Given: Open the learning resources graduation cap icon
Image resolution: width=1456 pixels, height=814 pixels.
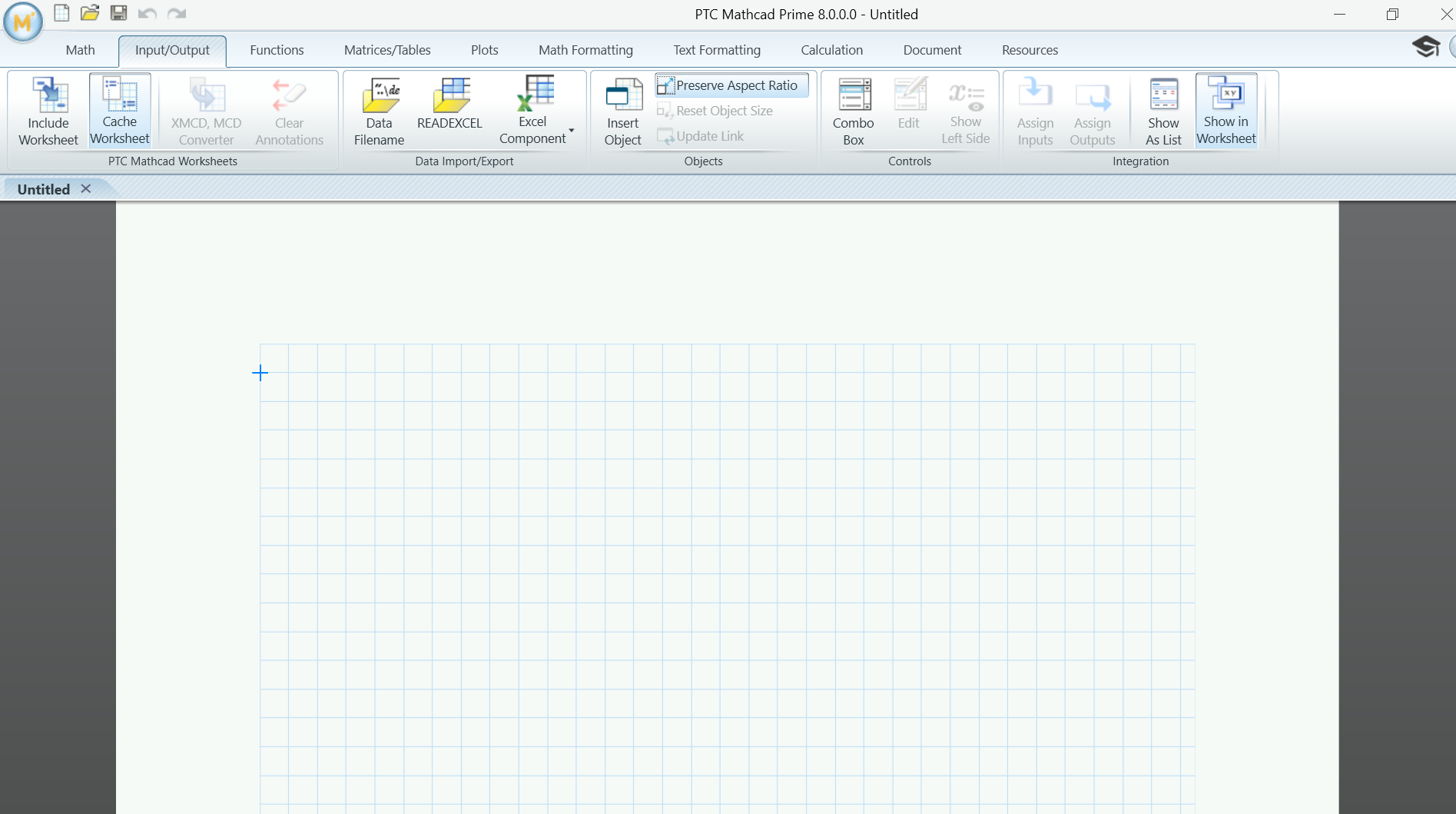Looking at the screenshot, I should click(x=1425, y=47).
